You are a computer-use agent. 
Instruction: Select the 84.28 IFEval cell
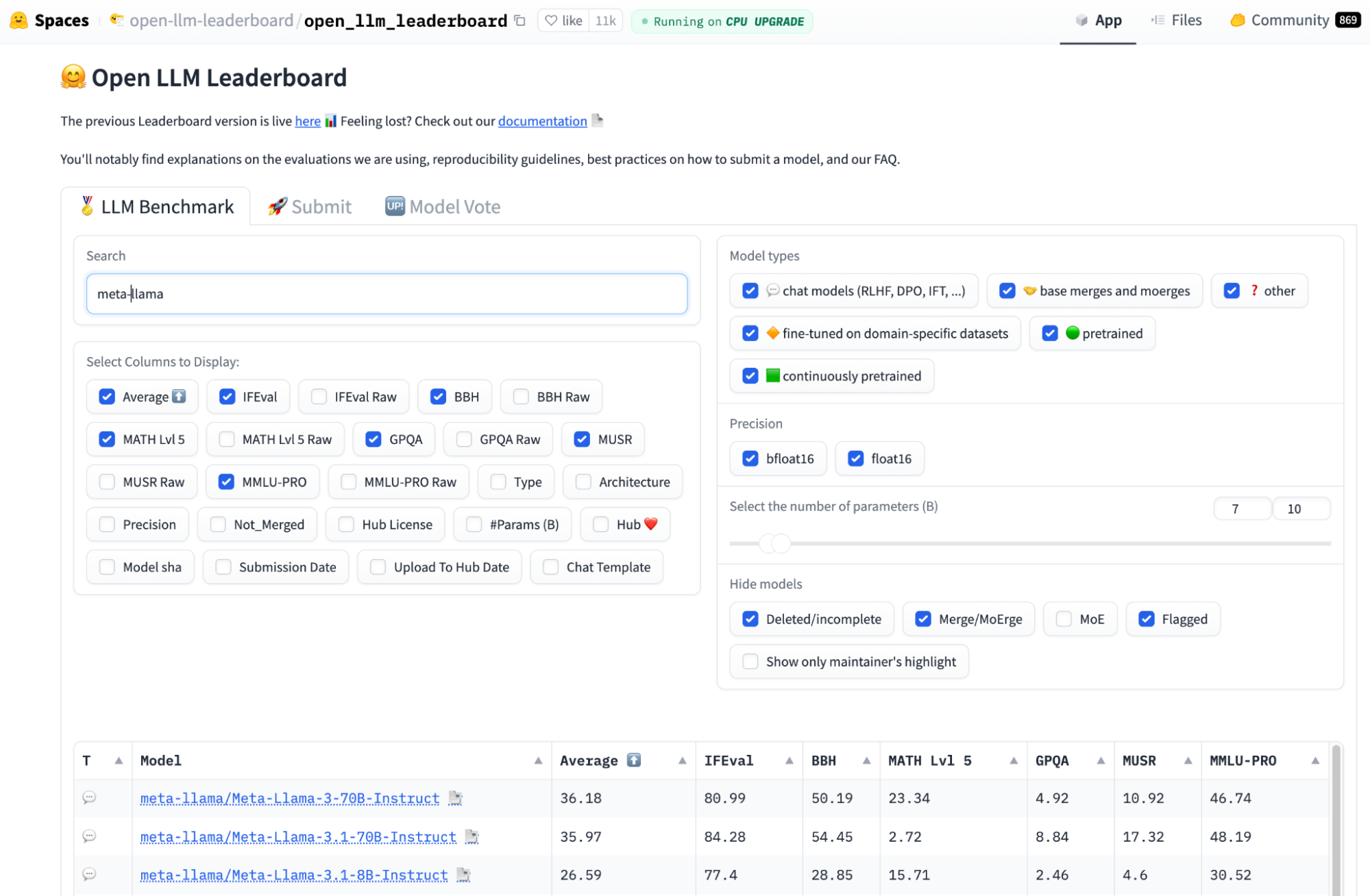pyautogui.click(x=724, y=836)
